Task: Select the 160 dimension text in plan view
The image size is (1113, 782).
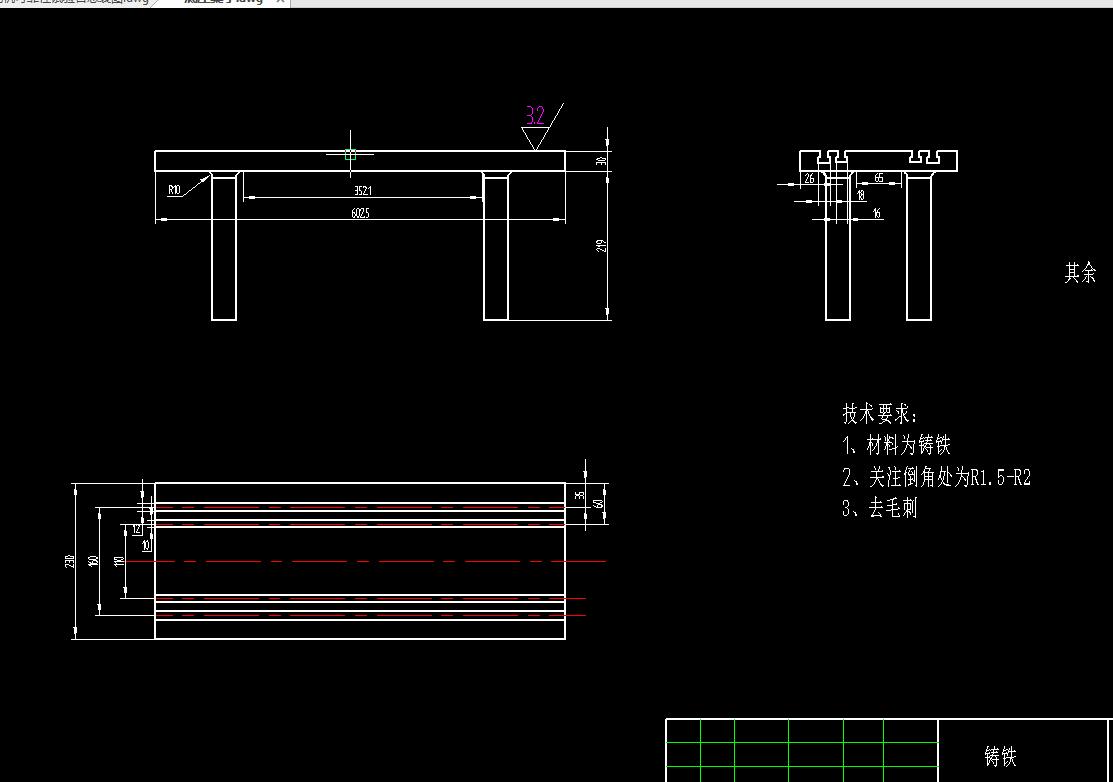Action: pos(93,561)
